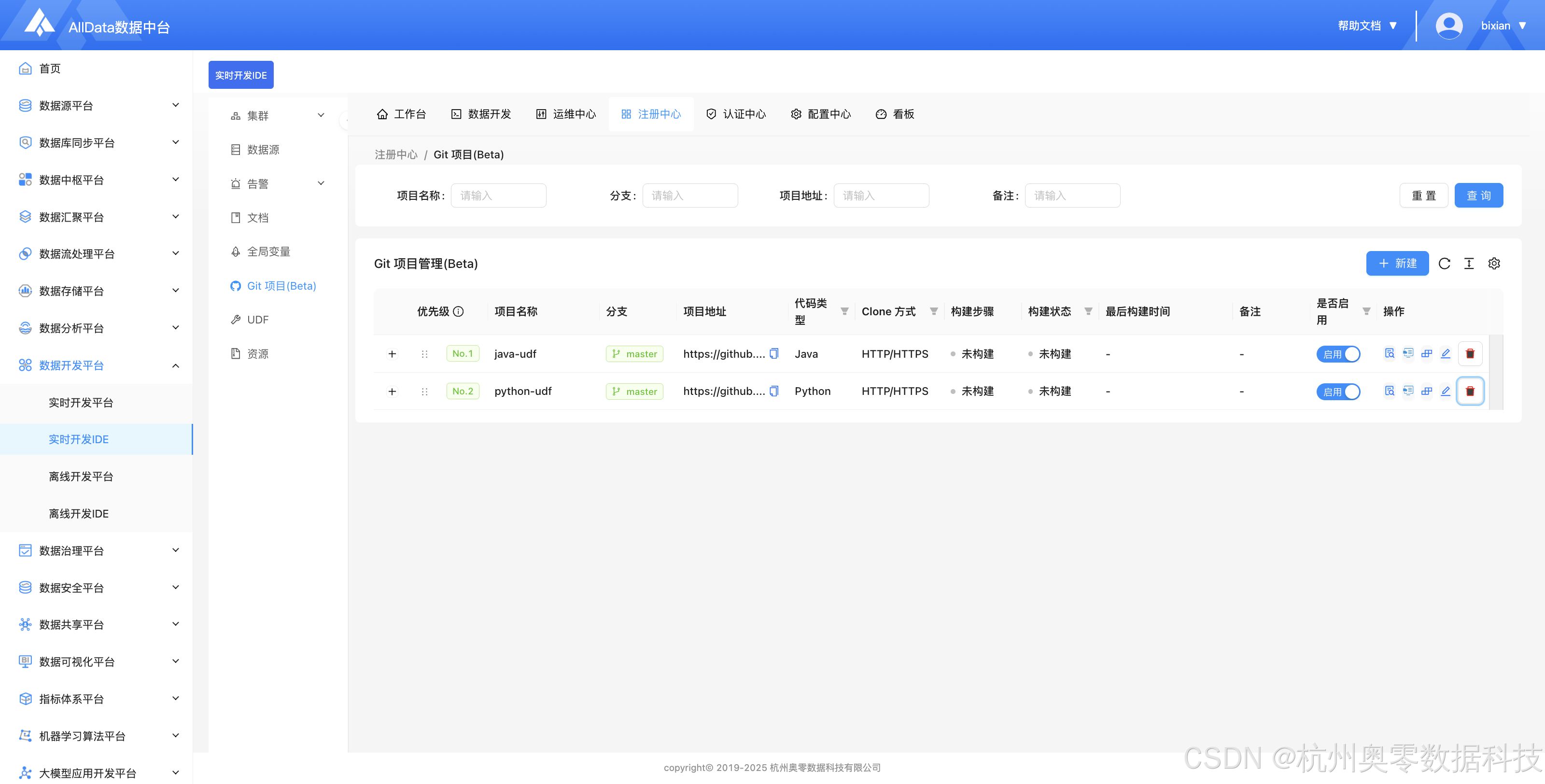This screenshot has height=784, width=1545.
Task: Focus the 项目名称 input field
Action: [x=498, y=196]
